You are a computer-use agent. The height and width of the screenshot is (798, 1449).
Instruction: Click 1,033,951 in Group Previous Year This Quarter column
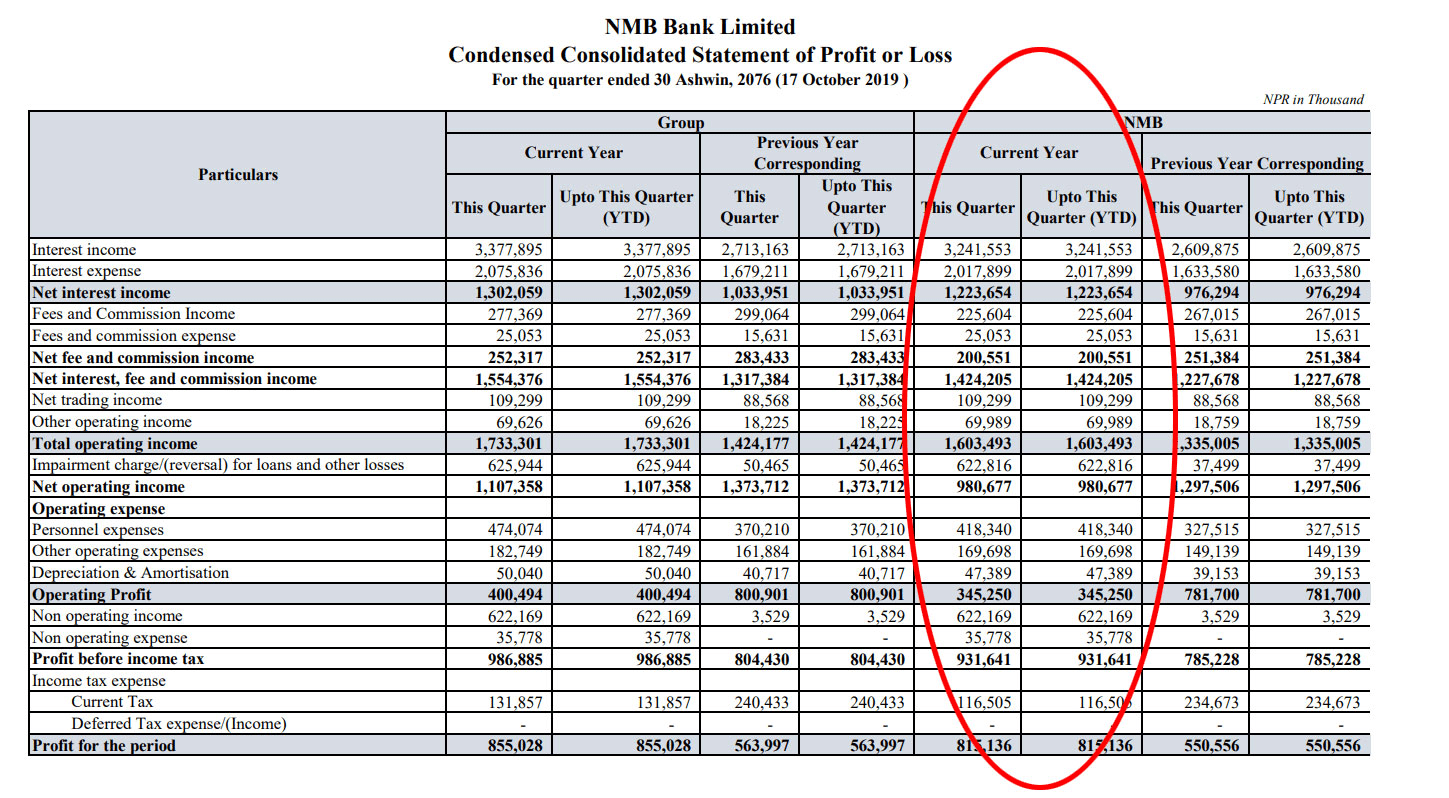(754, 293)
